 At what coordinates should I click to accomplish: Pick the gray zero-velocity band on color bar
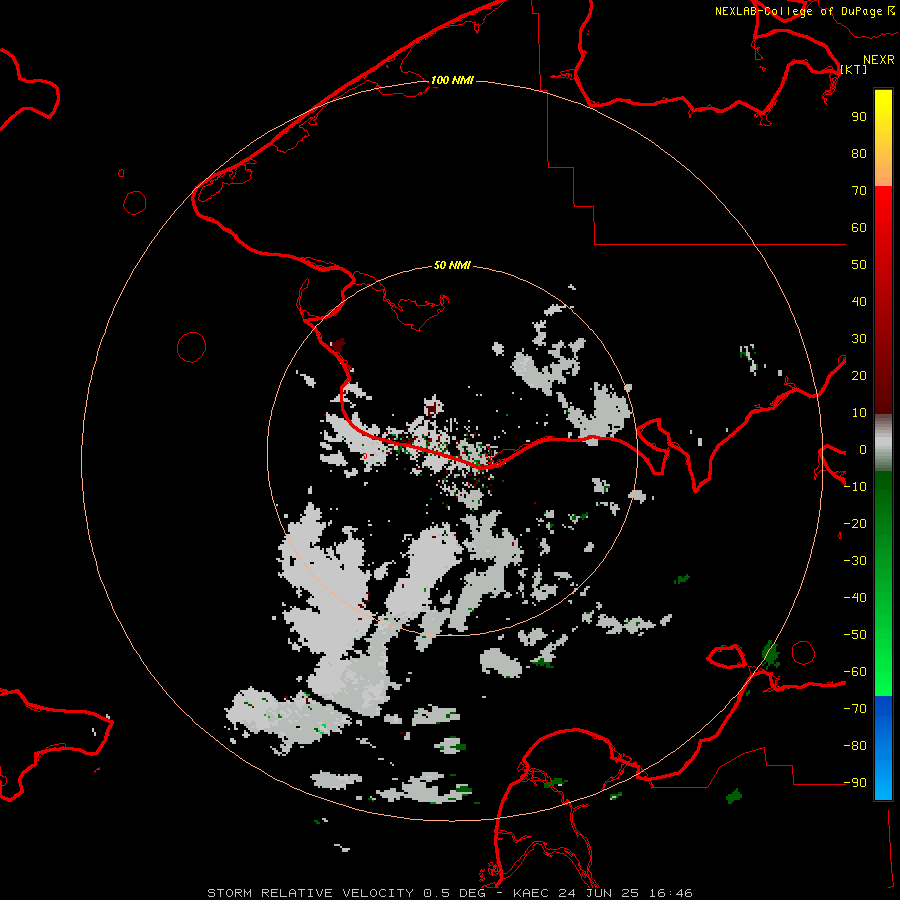click(883, 443)
